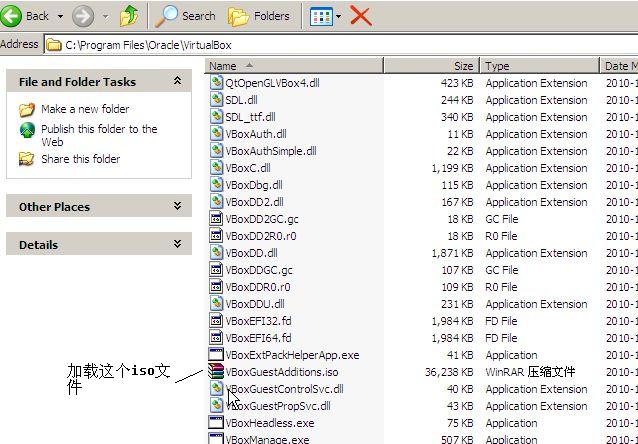
Task: Open the Views dropdown arrow
Action: [x=339, y=17]
